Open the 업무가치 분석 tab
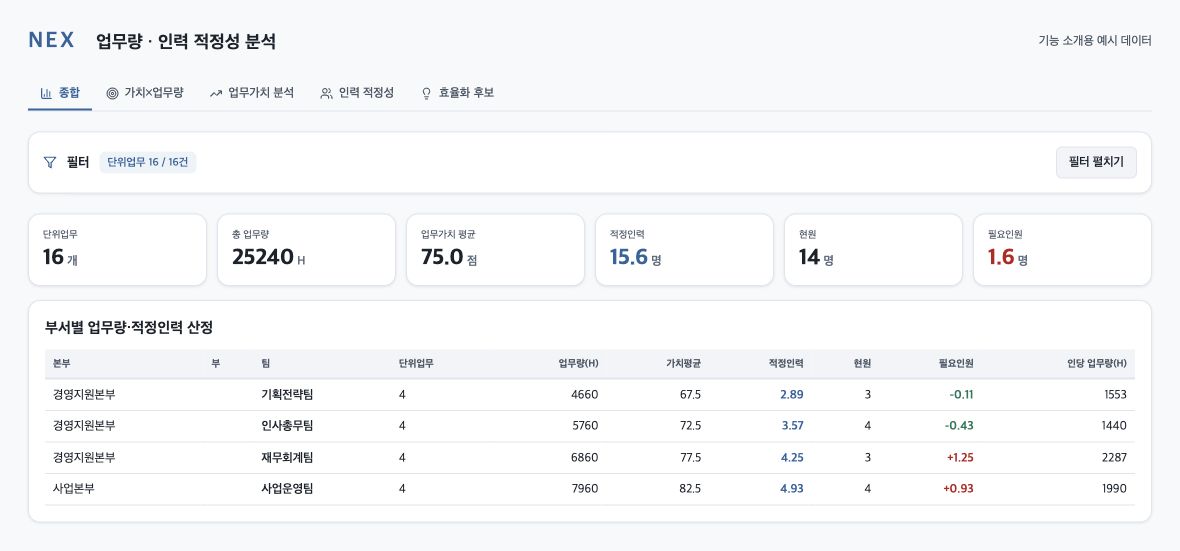1180x551 pixels. click(252, 93)
